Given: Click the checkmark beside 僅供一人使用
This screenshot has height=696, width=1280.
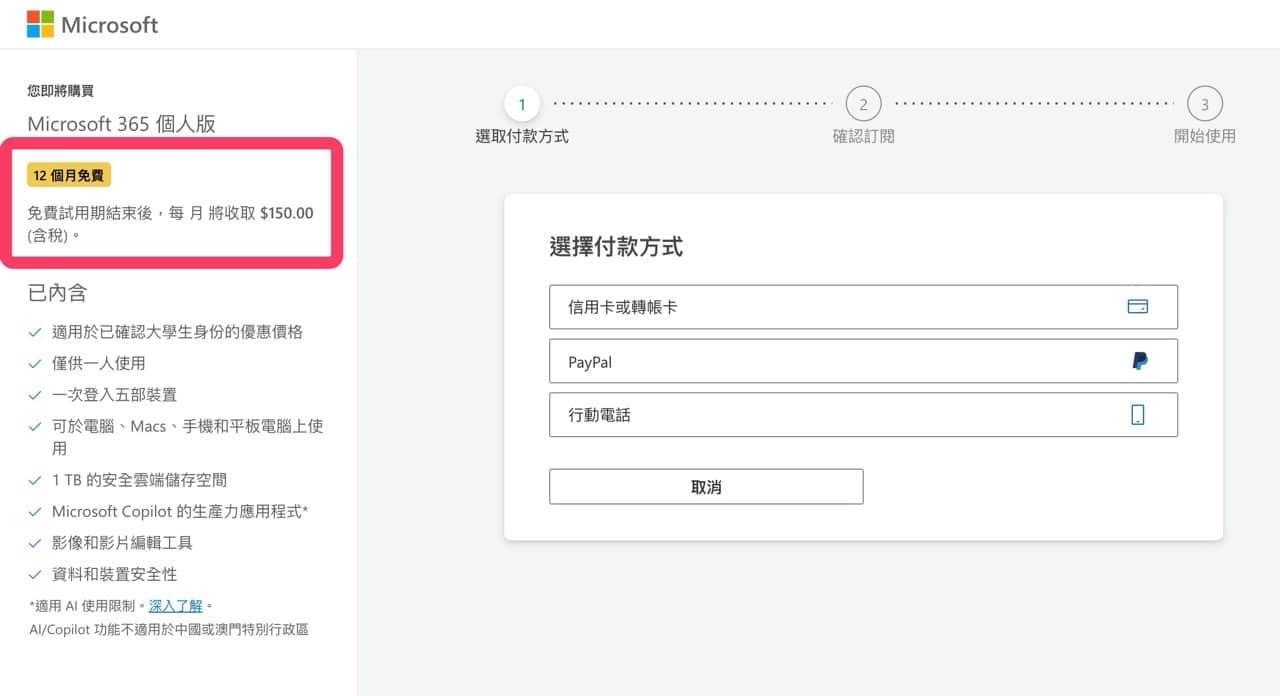Looking at the screenshot, I should (x=35, y=362).
